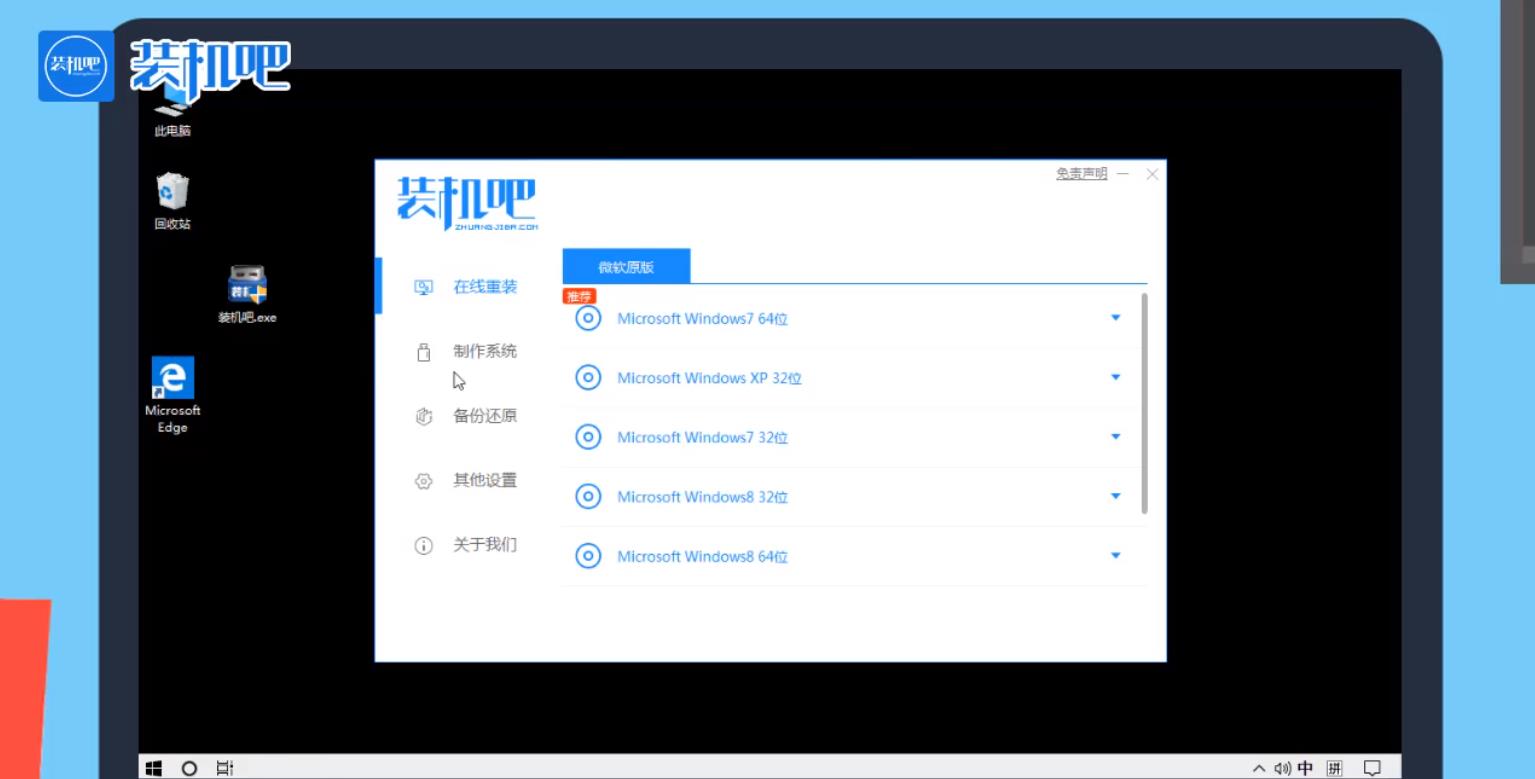The height and width of the screenshot is (779, 1535).
Task: Click the 拼 IME mode icon
Action: pos(1334,768)
